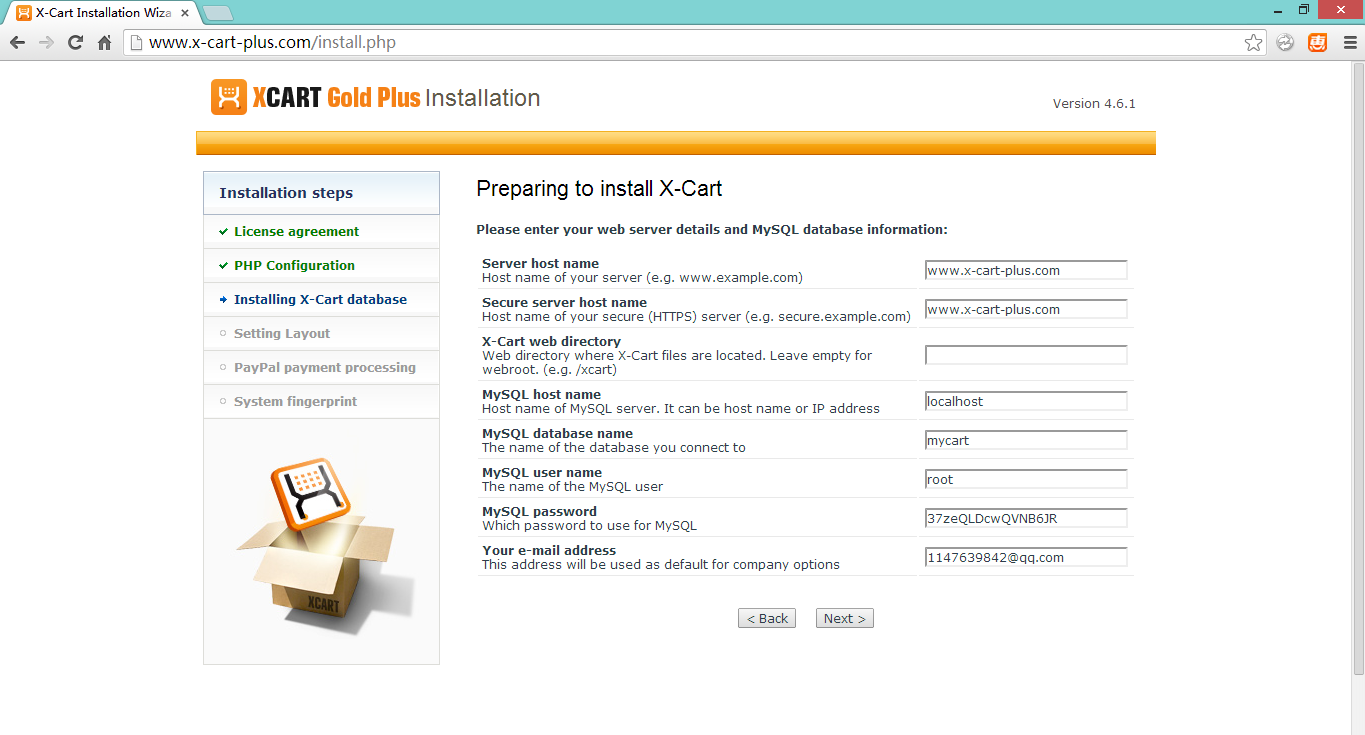Go to browser home icon
Viewport: 1365px width, 735px height.
[104, 42]
